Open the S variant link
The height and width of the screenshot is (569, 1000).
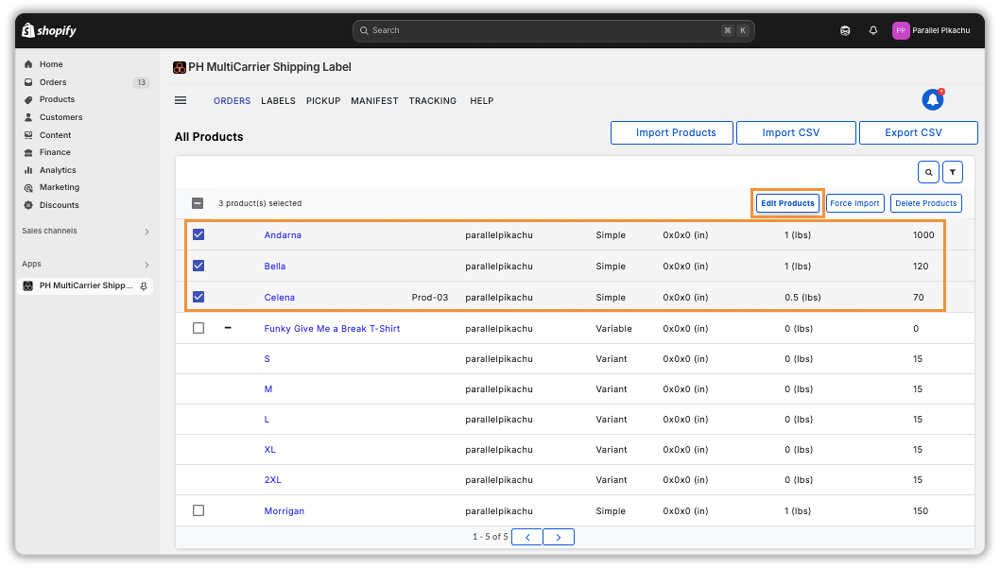267,358
